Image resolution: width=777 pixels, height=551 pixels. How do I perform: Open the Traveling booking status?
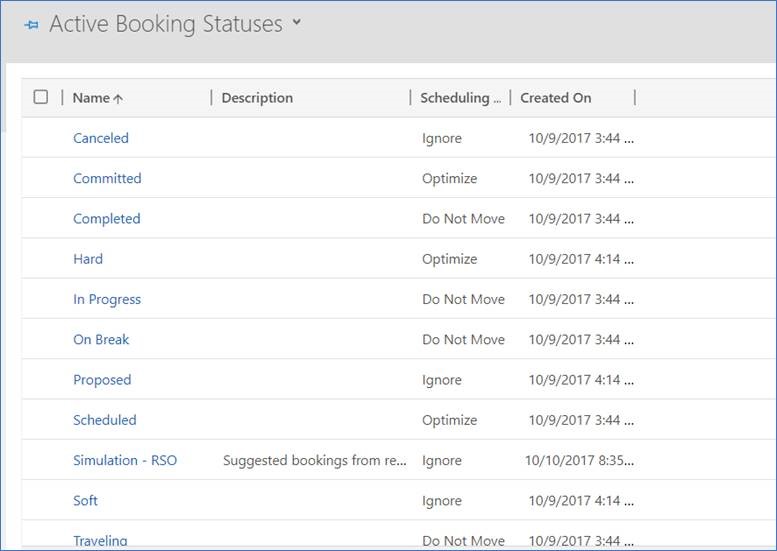click(100, 540)
